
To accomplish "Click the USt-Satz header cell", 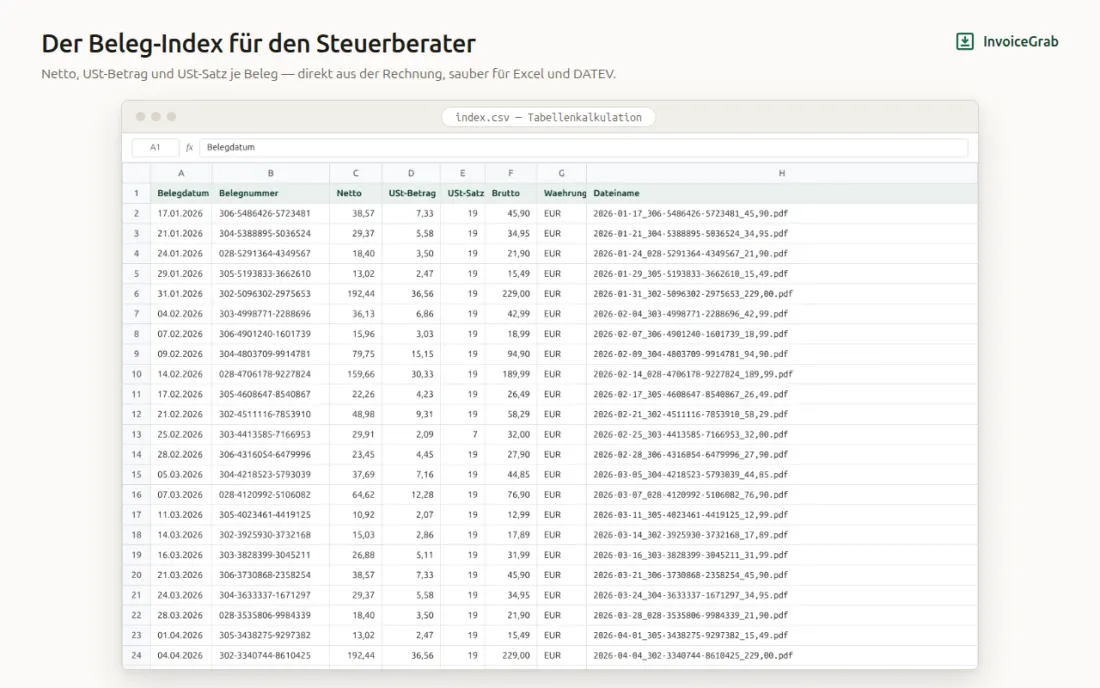I will point(462,193).
